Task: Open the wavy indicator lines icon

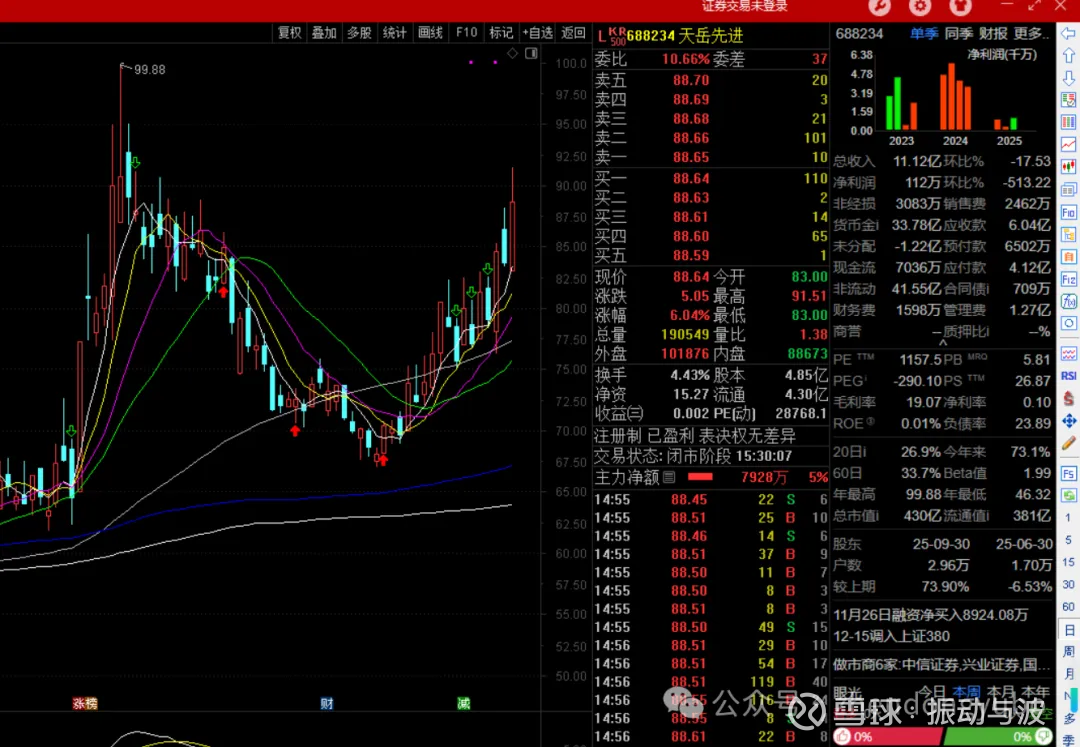Action: [x=1069, y=353]
